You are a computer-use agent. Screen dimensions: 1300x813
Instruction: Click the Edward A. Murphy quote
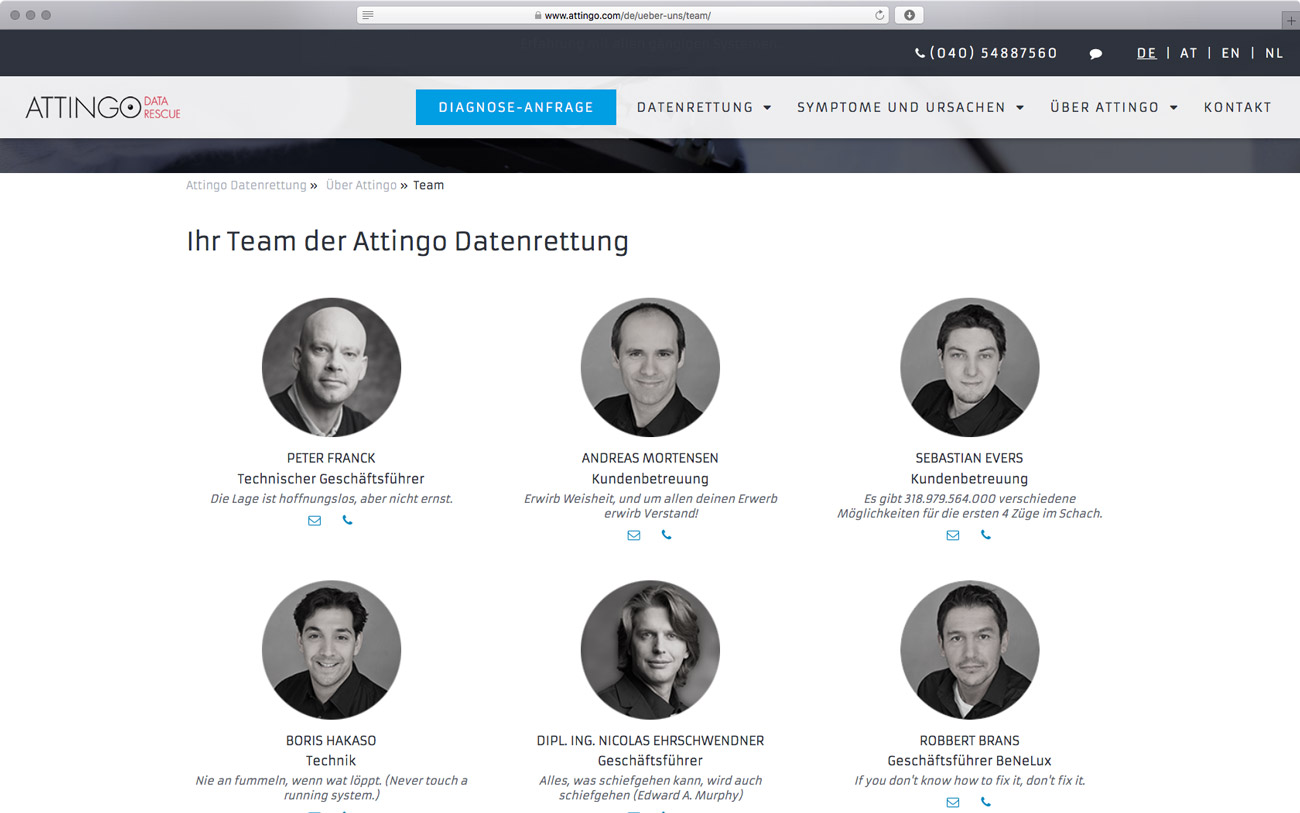[x=650, y=788]
